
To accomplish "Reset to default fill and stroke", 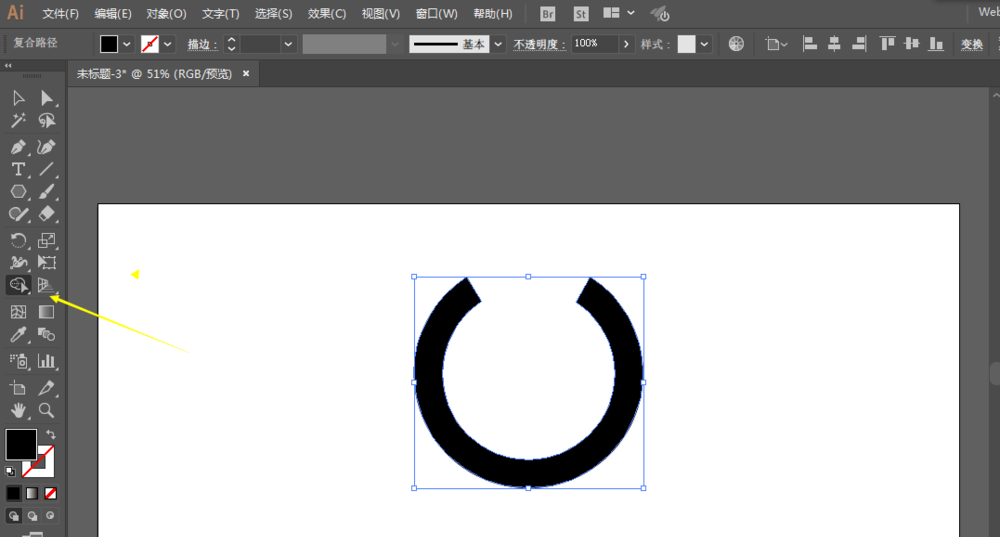I will tap(10, 472).
